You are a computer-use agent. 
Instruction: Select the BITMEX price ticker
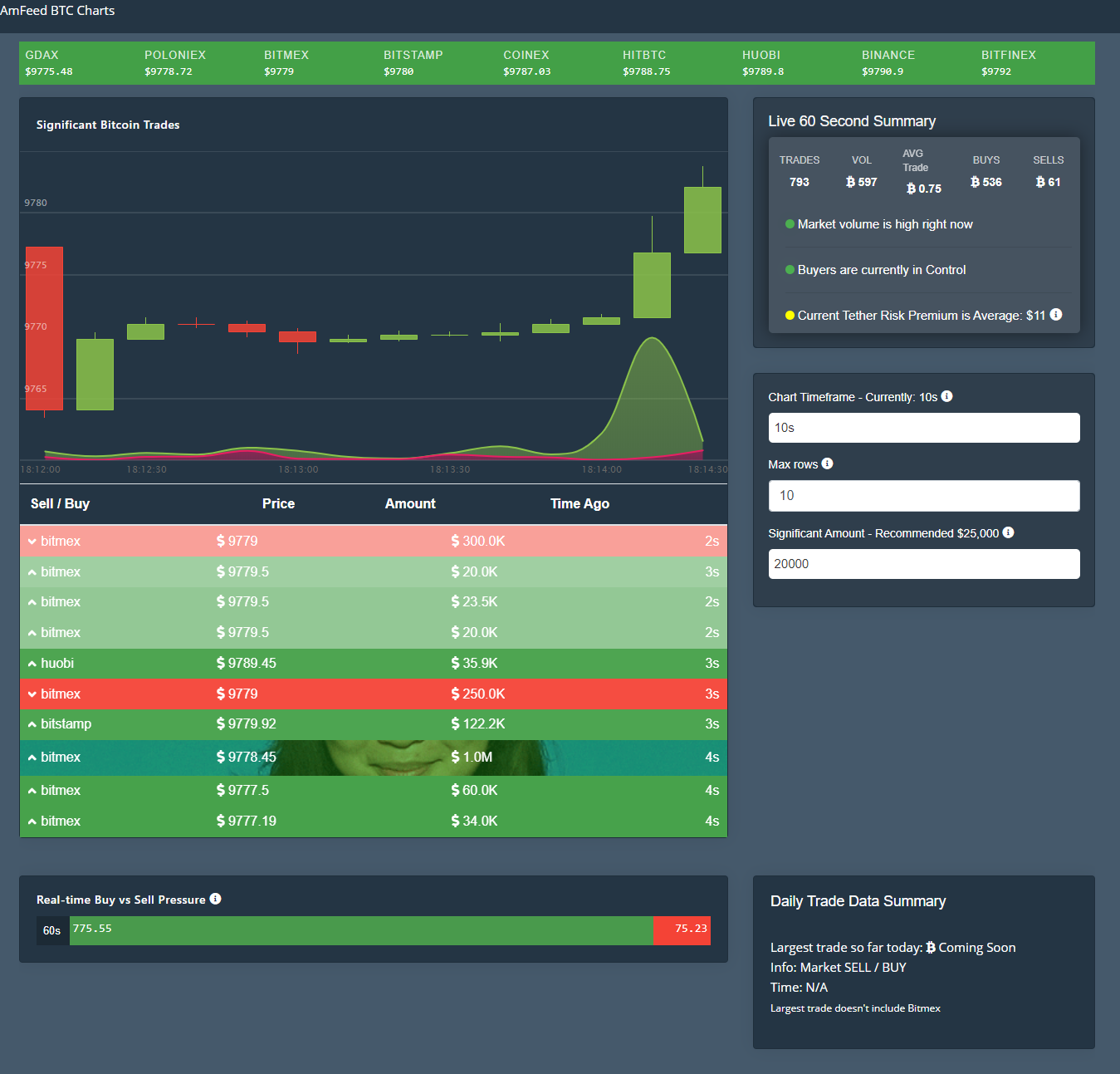tap(286, 63)
